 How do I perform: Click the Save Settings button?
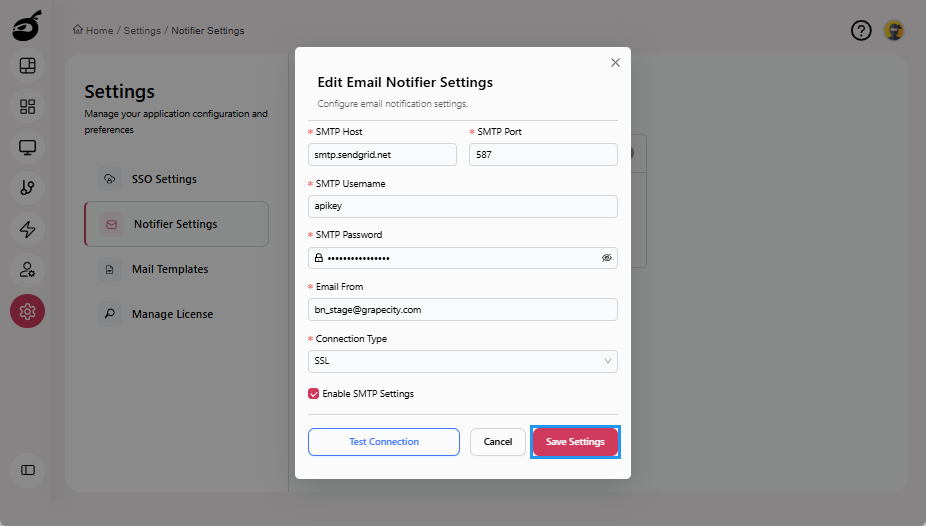[575, 442]
